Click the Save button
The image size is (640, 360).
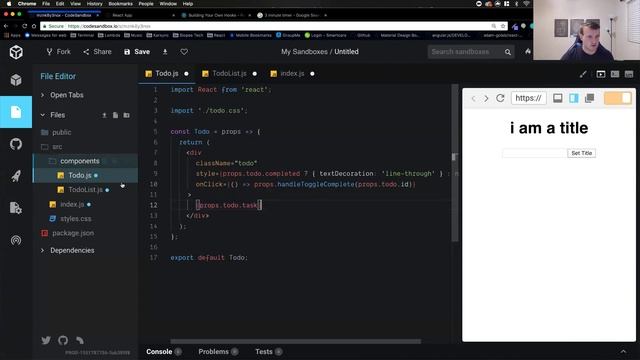tap(137, 52)
